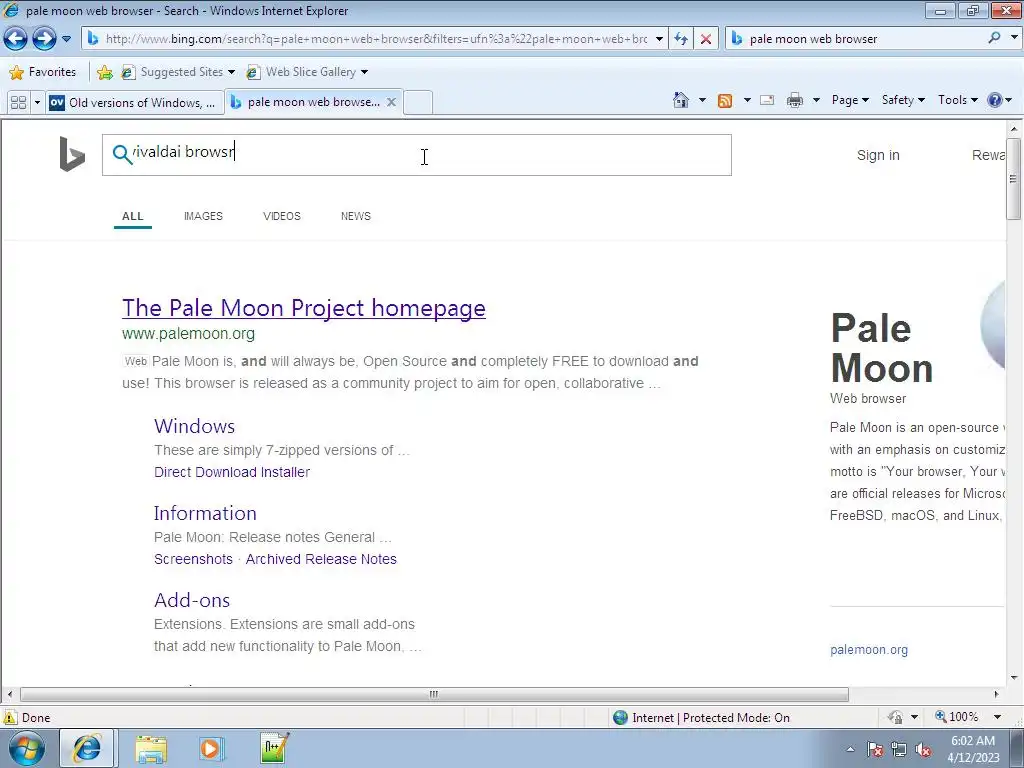The width and height of the screenshot is (1024, 768).
Task: Switch to Old versions of Windows tab
Action: [x=135, y=103]
